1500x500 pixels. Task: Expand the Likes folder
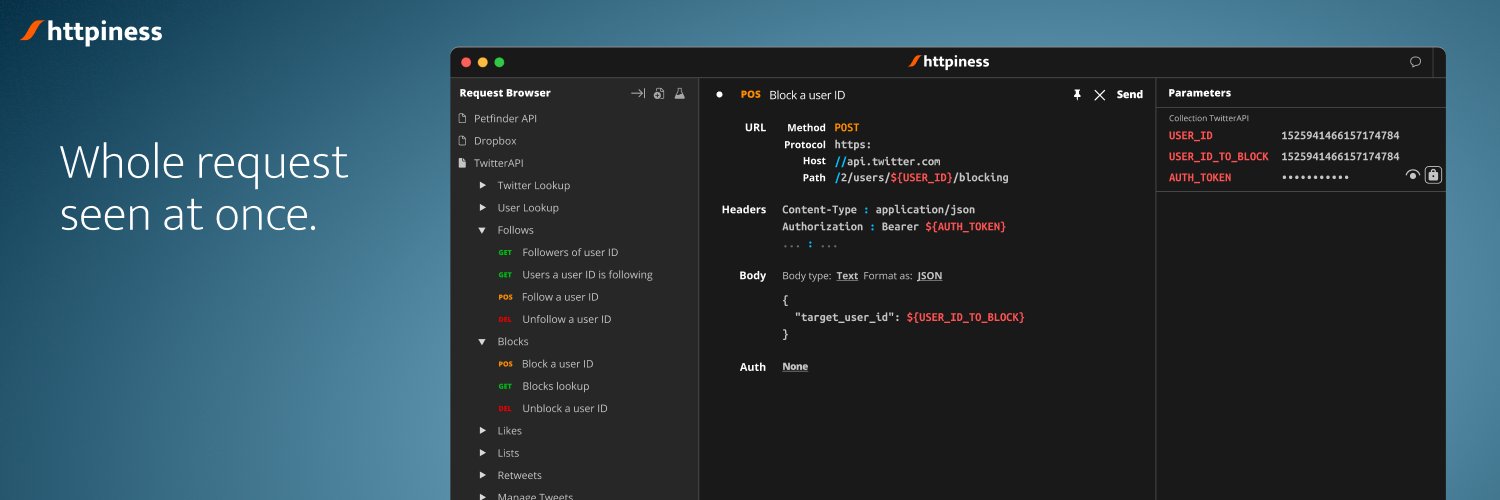[483, 431]
